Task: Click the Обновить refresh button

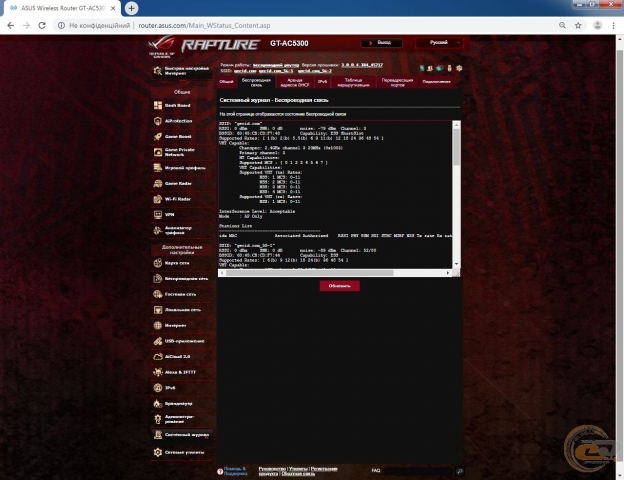Action: click(340, 286)
